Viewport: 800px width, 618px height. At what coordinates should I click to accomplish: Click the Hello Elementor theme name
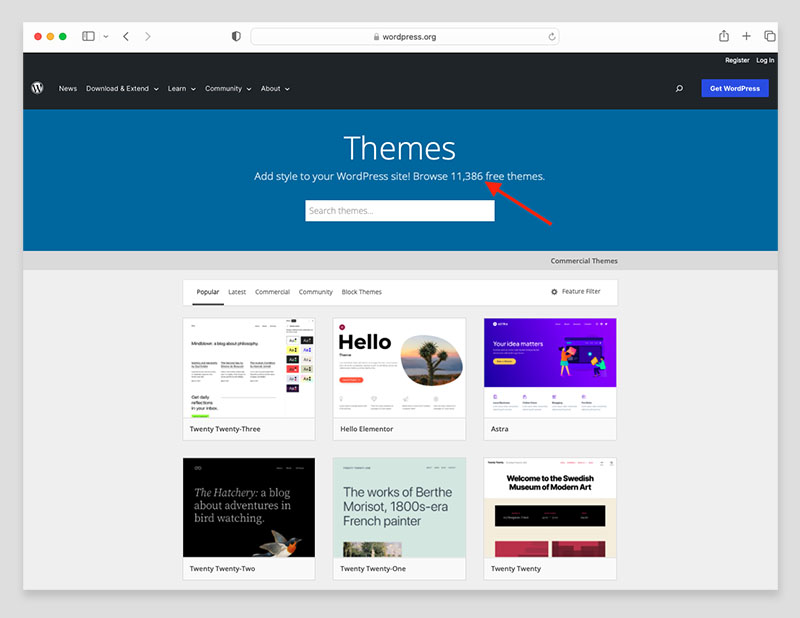pyautogui.click(x=366, y=429)
